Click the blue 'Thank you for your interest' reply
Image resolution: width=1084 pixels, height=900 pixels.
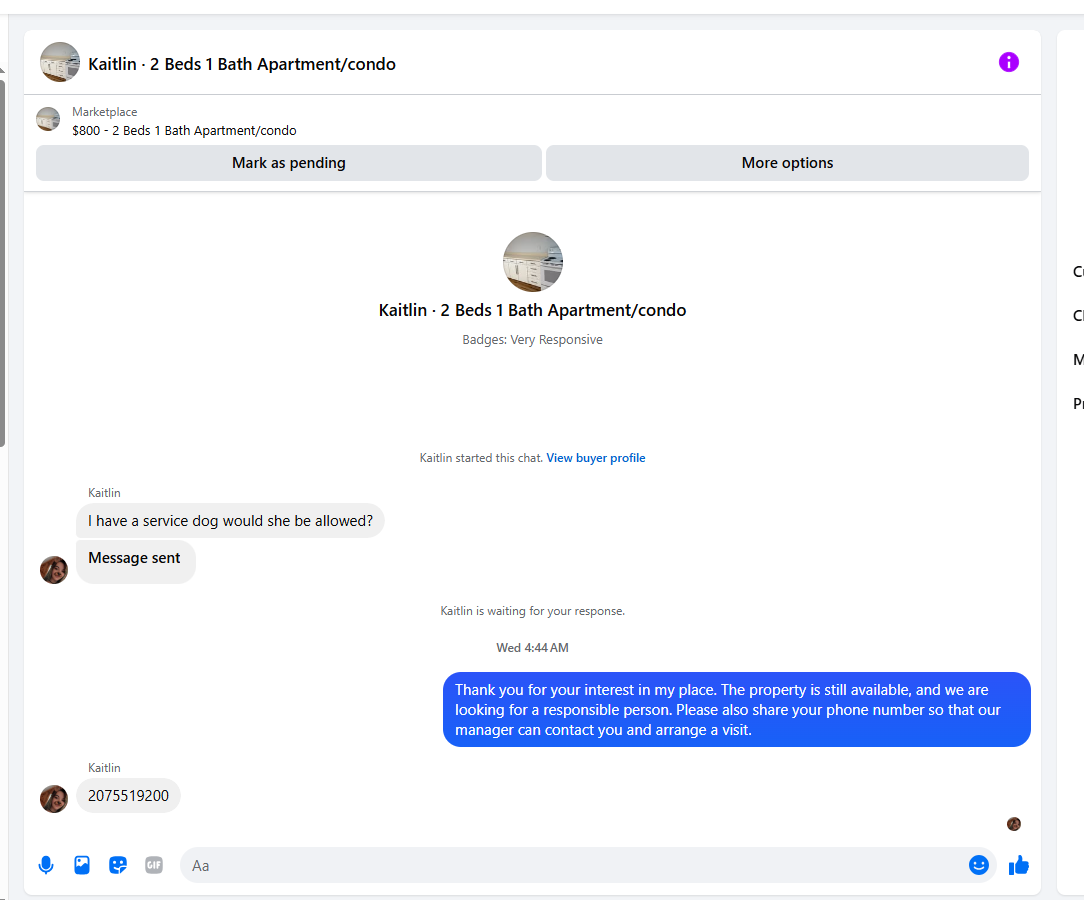(737, 710)
